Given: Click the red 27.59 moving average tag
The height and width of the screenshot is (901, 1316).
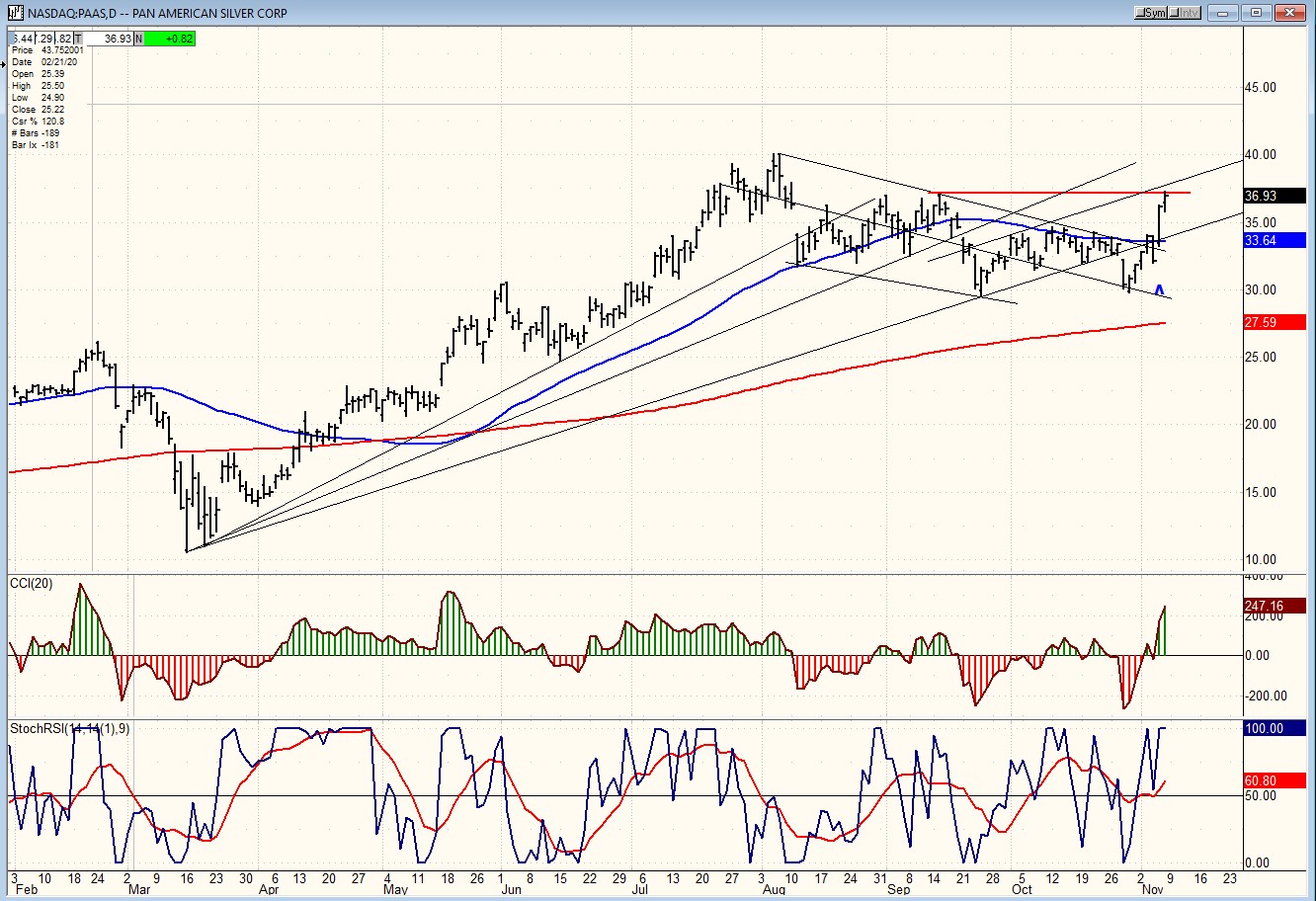Looking at the screenshot, I should click(1273, 322).
